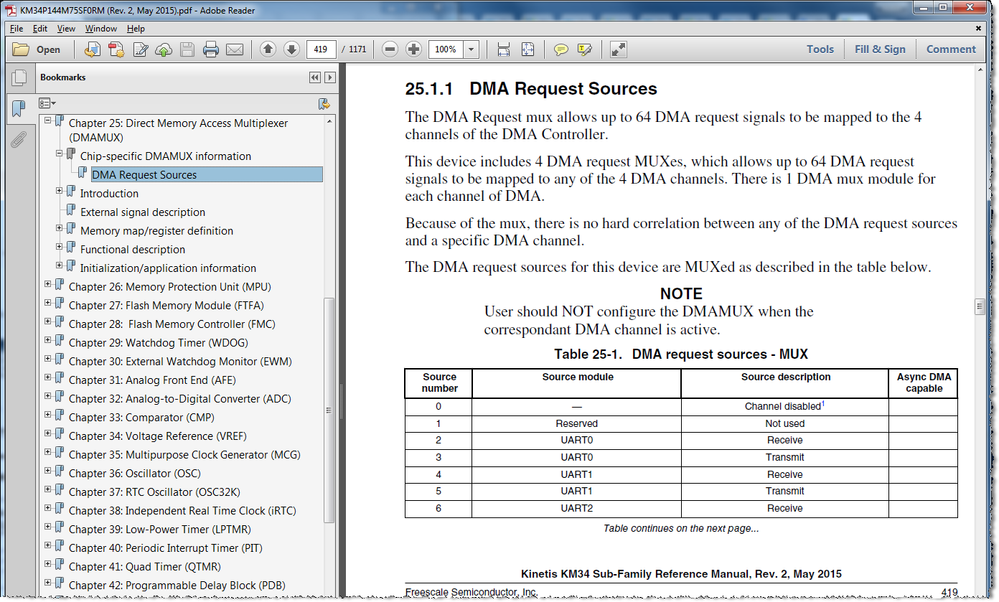Select the Highlight Text tool
Viewport: 999px width, 602px height.
[584, 48]
